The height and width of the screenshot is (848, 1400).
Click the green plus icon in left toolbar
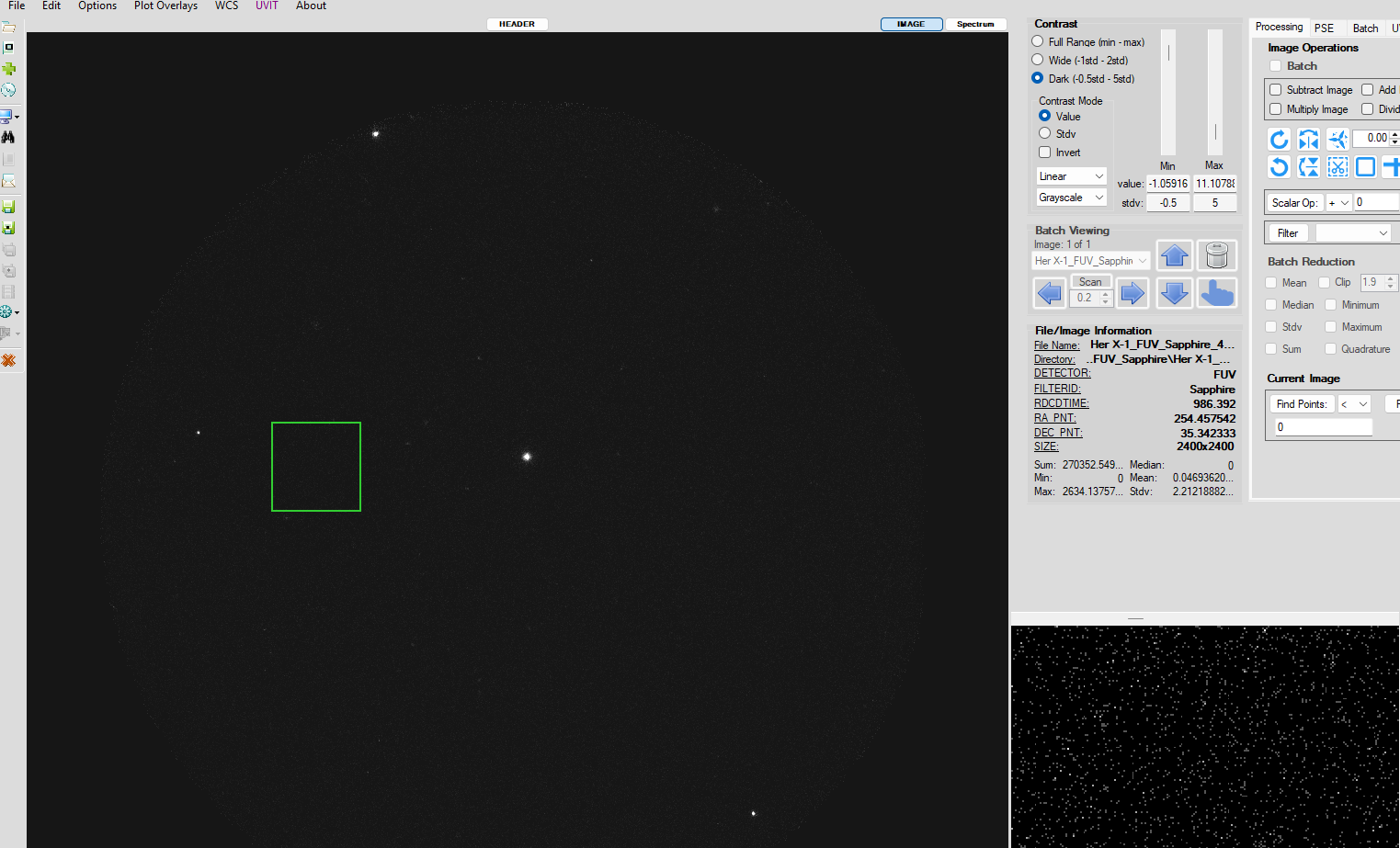click(8, 69)
